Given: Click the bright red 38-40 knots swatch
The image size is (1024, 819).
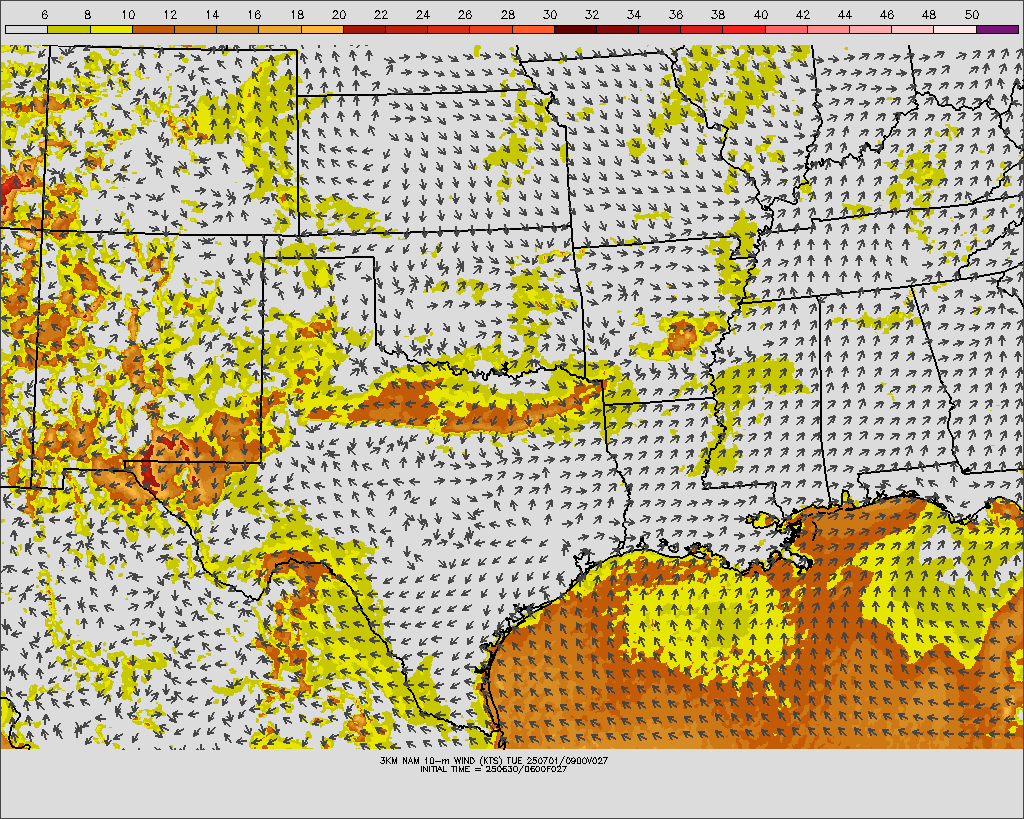Looking at the screenshot, I should [744, 29].
